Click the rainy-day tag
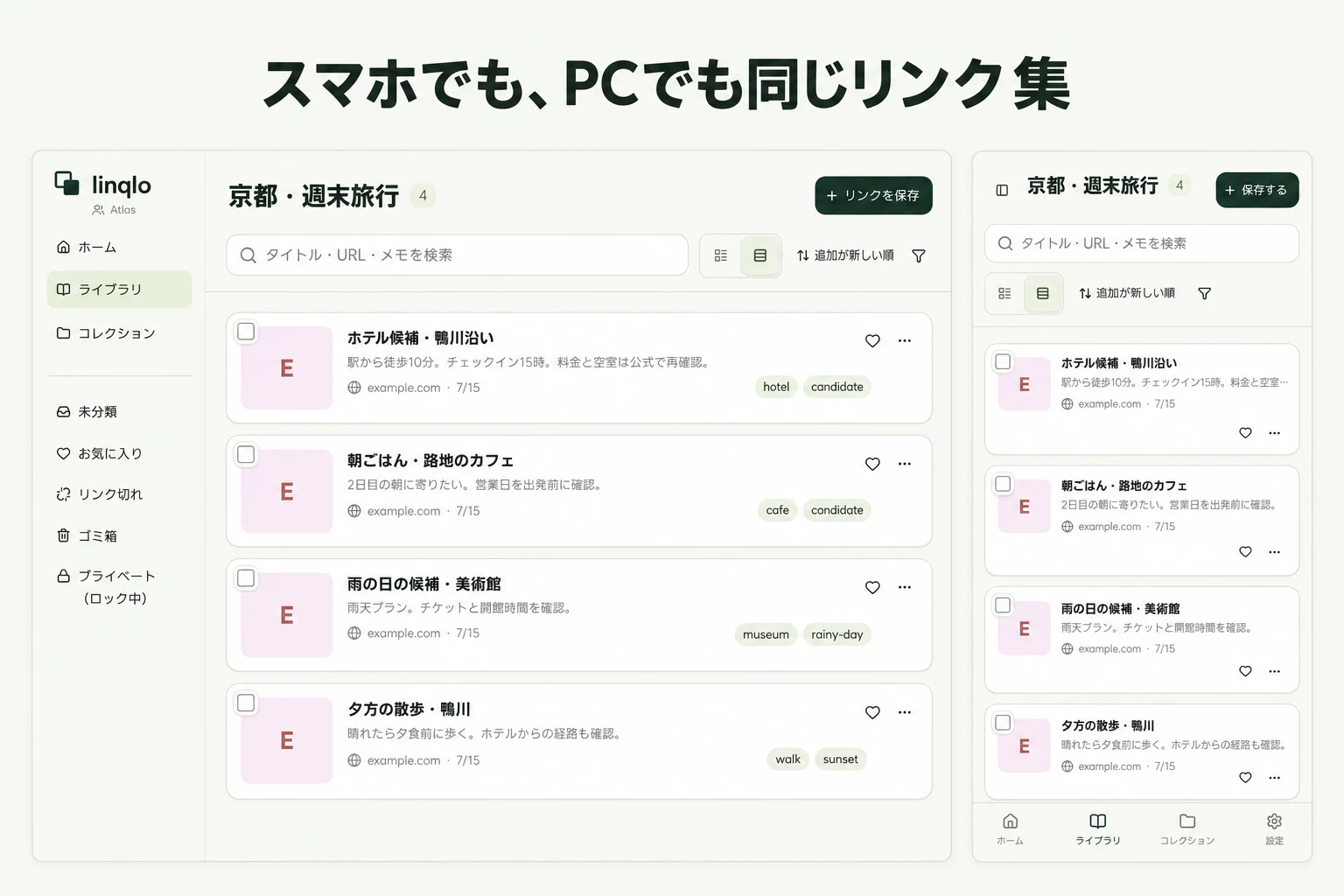This screenshot has height=896, width=1344. 836,634
